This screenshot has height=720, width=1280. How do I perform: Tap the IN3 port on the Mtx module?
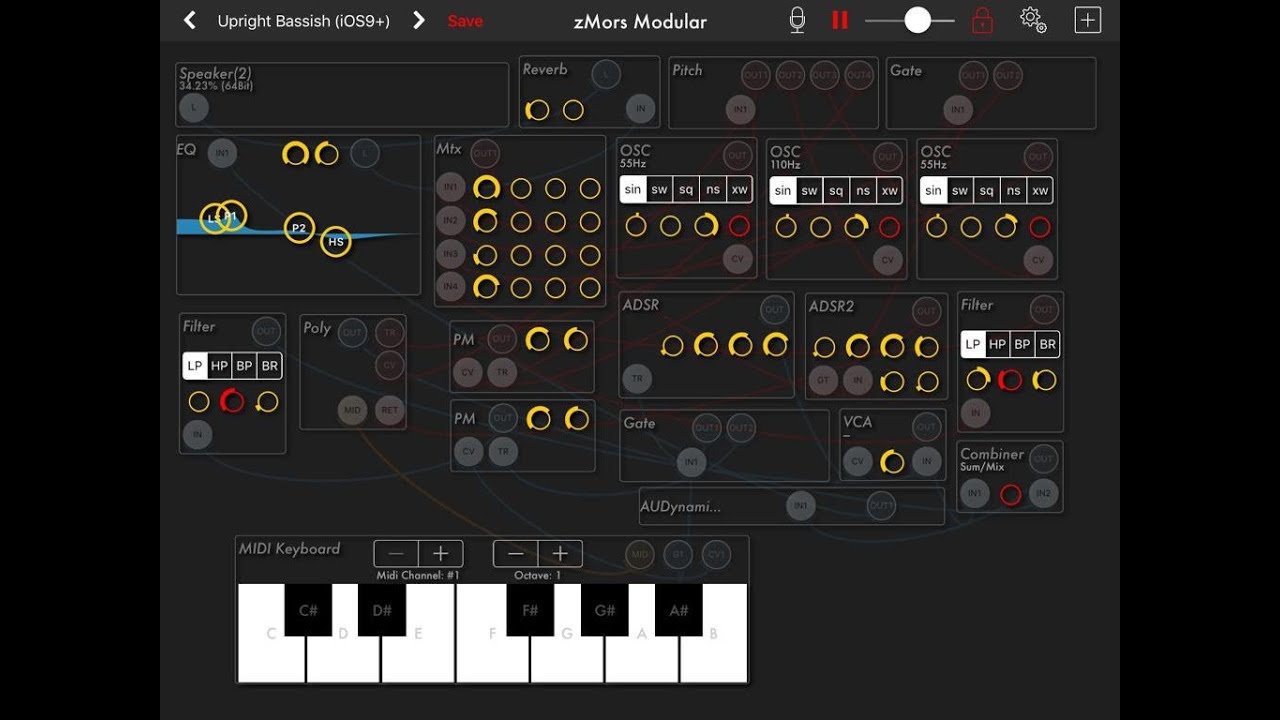[451, 254]
